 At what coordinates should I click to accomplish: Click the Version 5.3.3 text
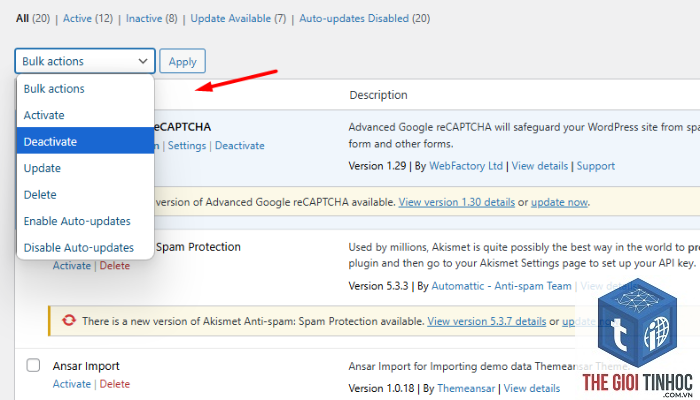point(378,286)
